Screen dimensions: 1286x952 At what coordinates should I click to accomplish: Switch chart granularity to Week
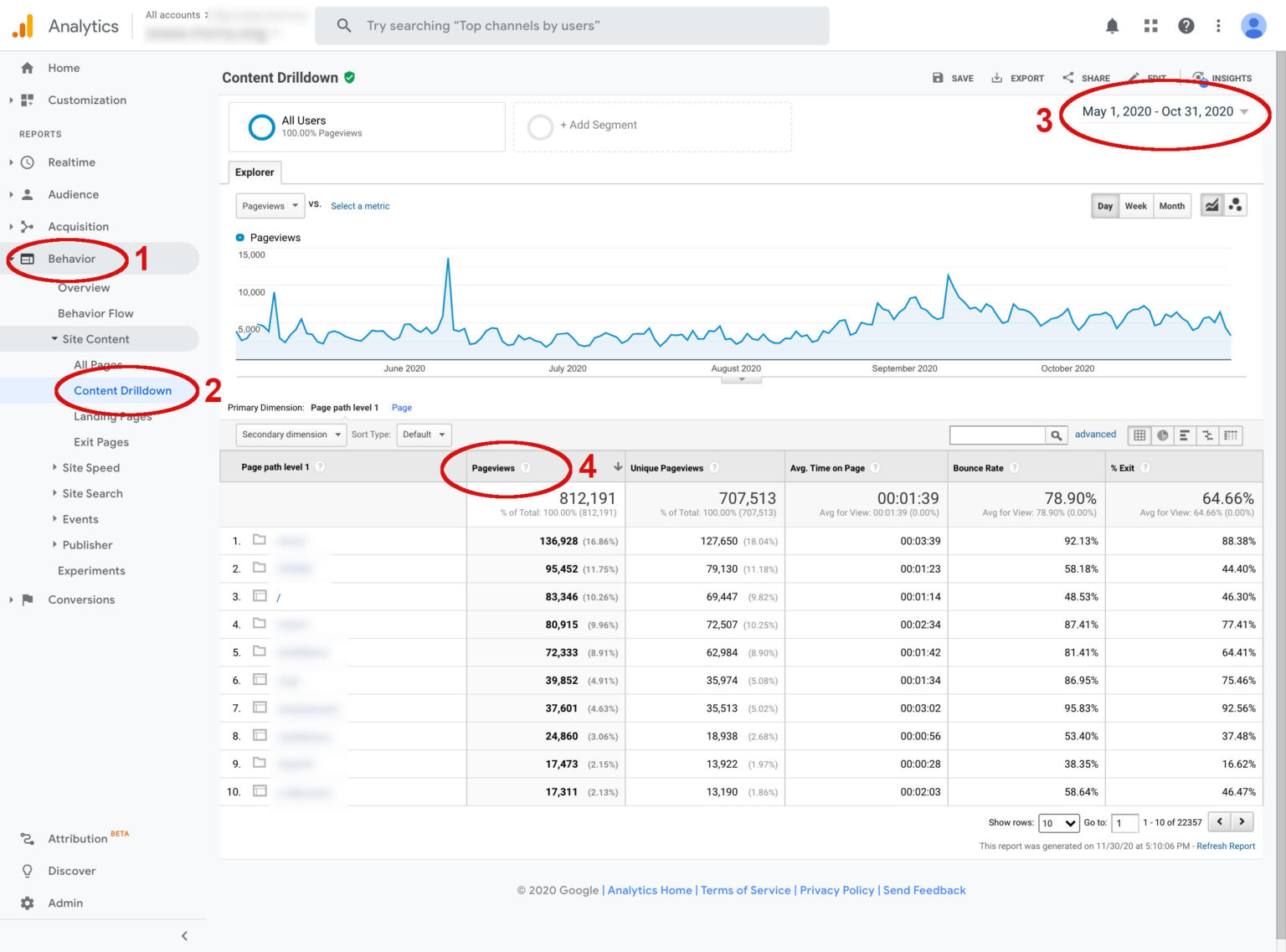(1136, 205)
